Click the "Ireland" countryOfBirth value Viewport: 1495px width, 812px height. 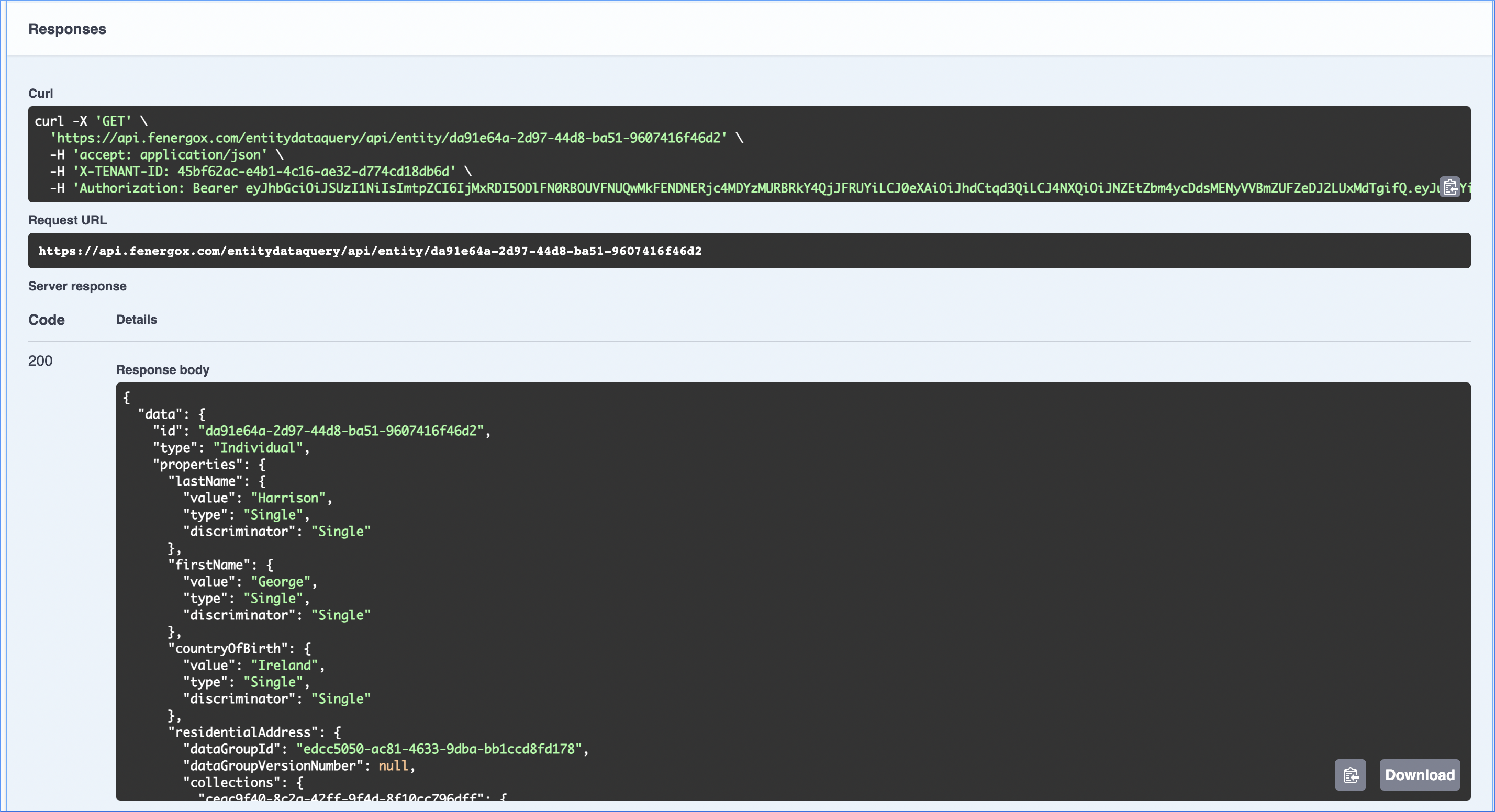click(284, 666)
